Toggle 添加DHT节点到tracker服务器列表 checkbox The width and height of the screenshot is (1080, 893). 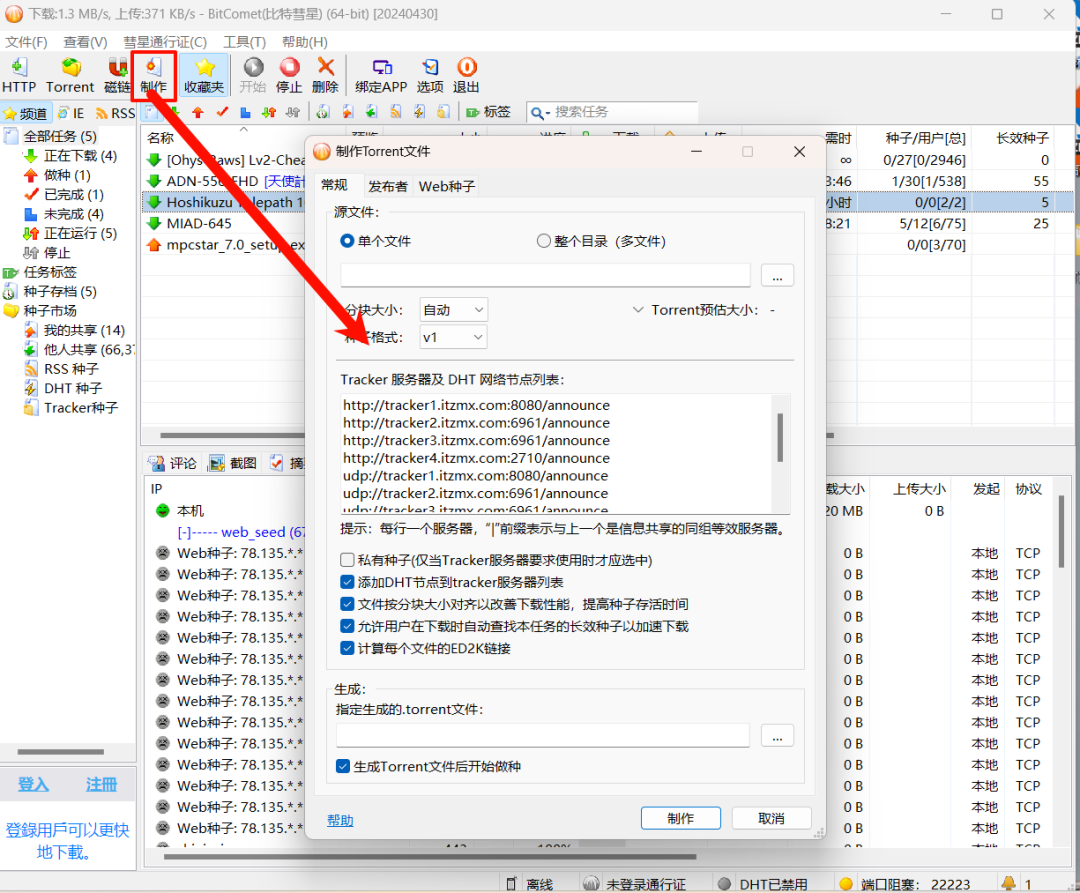(x=348, y=582)
